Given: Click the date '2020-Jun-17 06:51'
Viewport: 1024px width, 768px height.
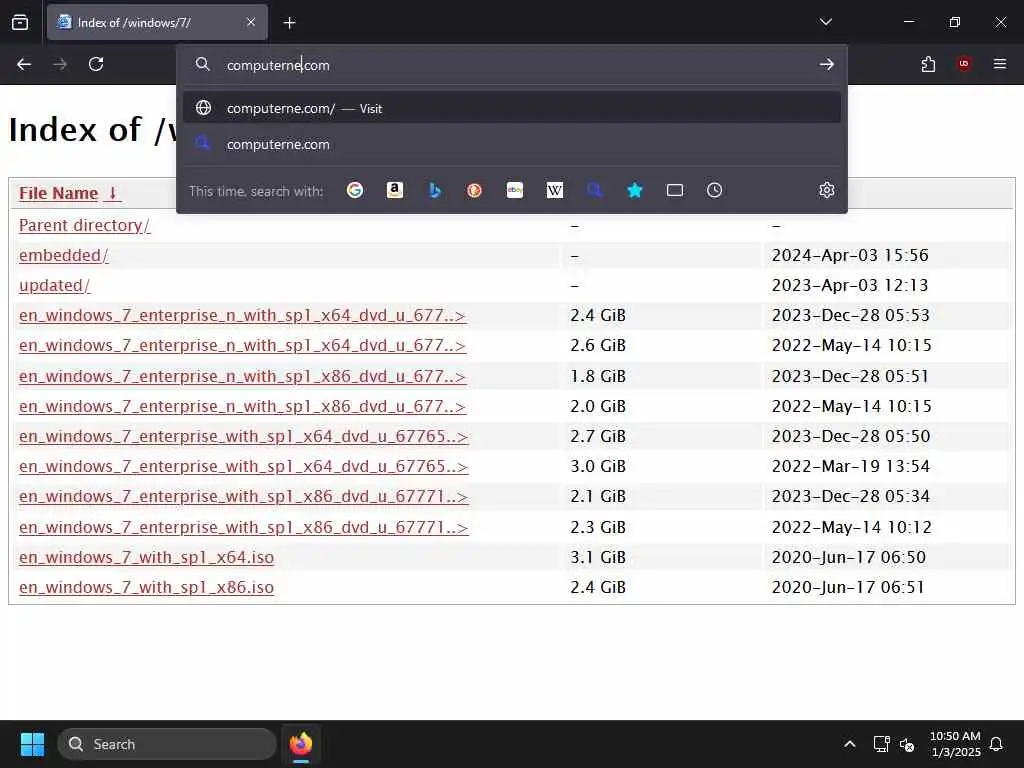Looking at the screenshot, I should (x=848, y=587).
